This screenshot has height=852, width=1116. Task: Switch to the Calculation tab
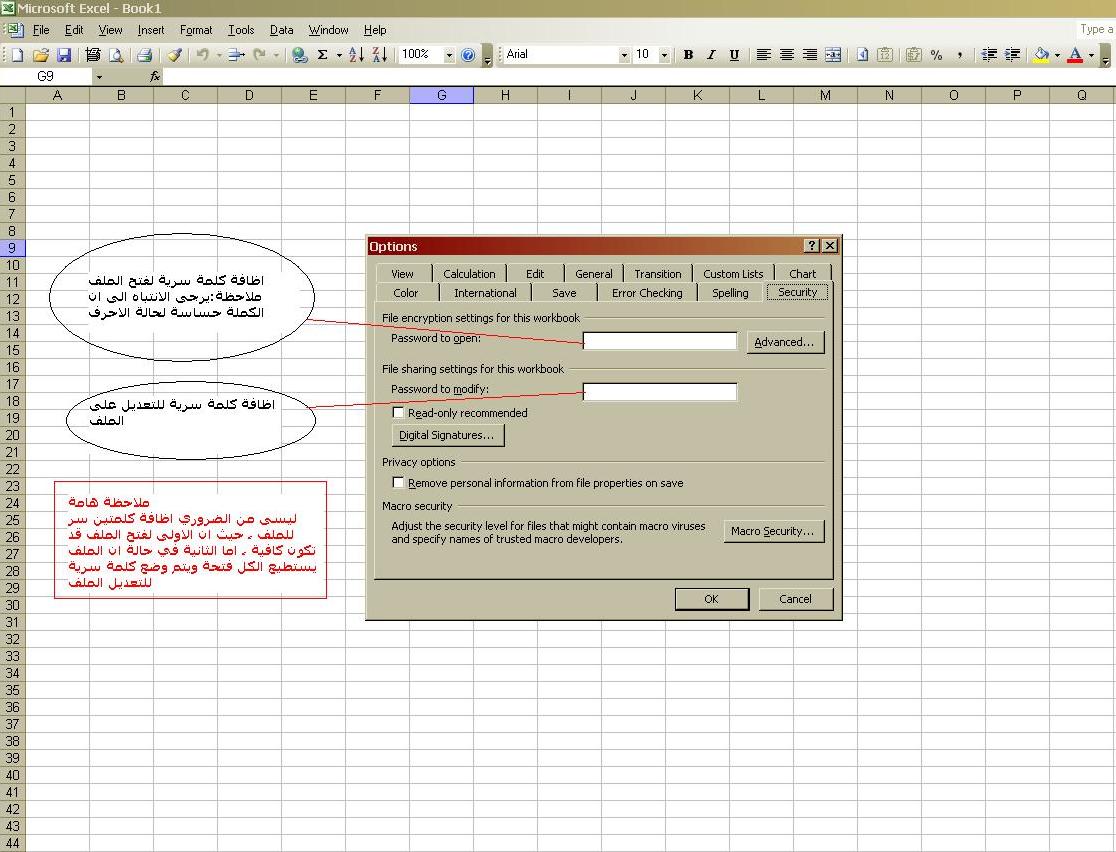(469, 273)
